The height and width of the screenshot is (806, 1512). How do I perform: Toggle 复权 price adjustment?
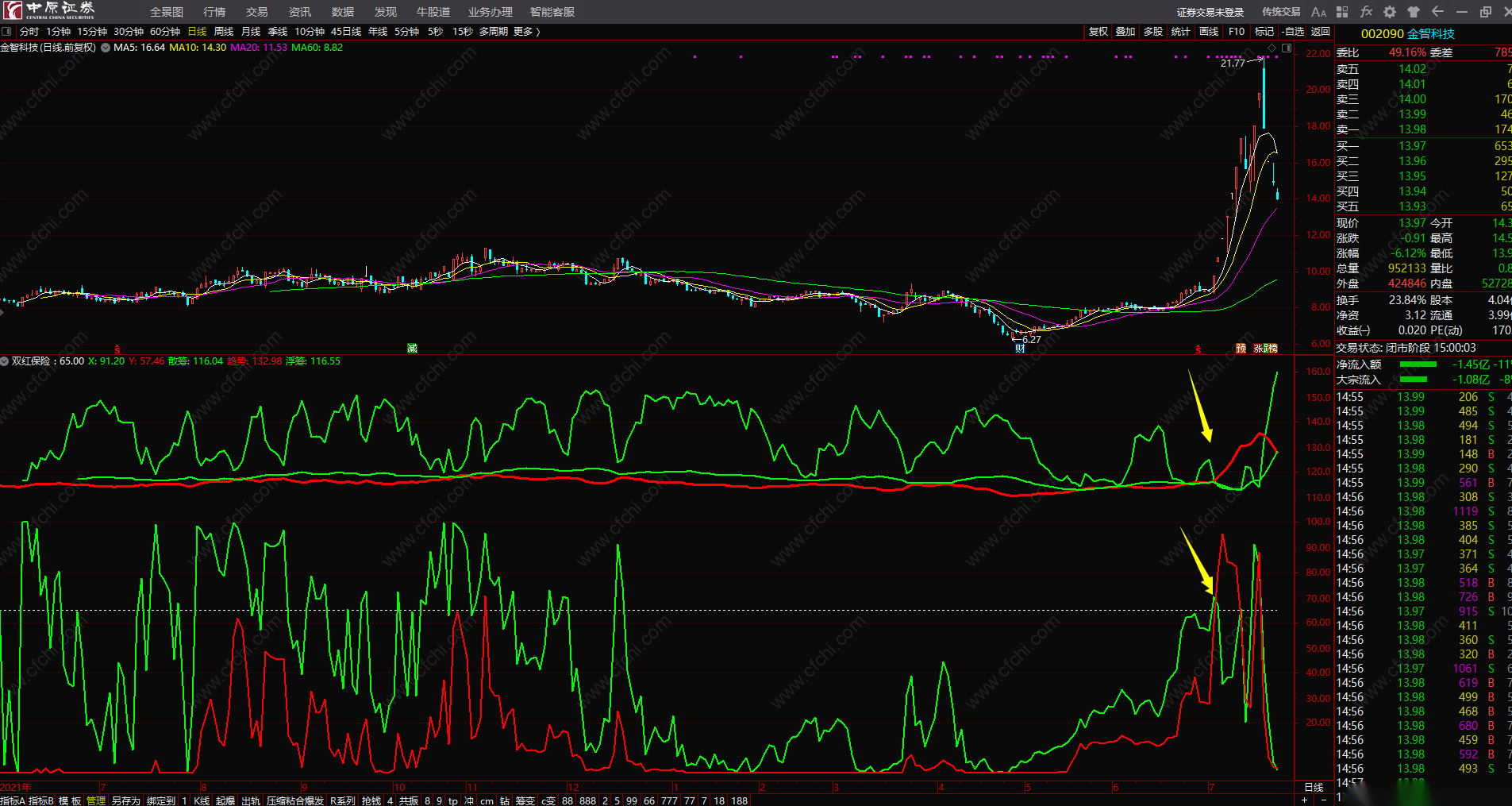[x=1098, y=32]
